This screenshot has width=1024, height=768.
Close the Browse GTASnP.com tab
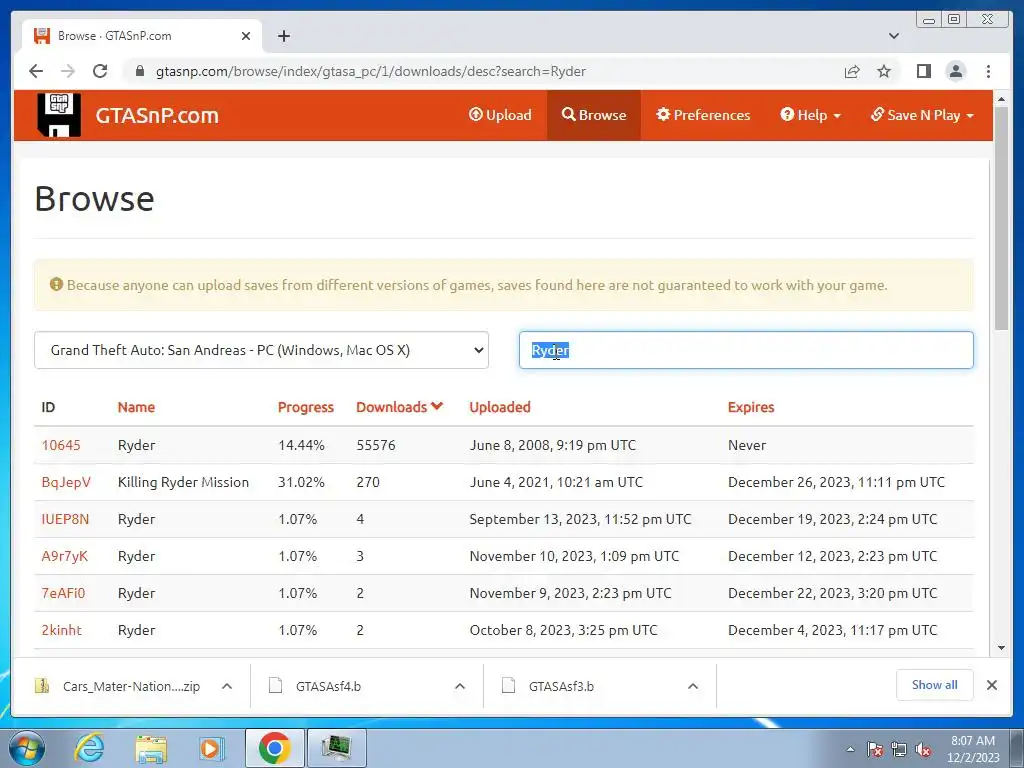tap(246, 36)
